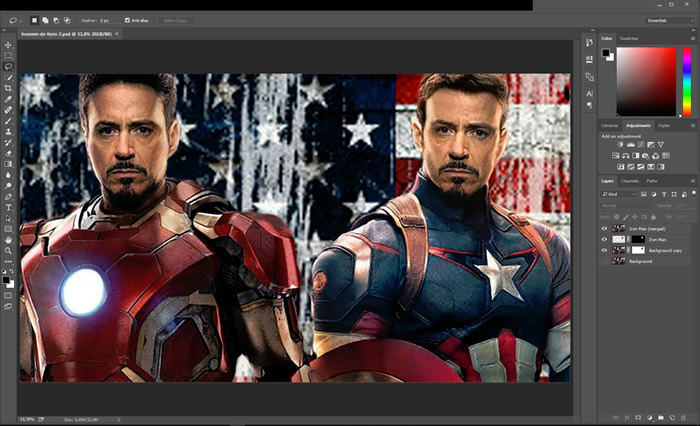Switch to the Channels tab
The image size is (700, 426).
[x=629, y=181]
